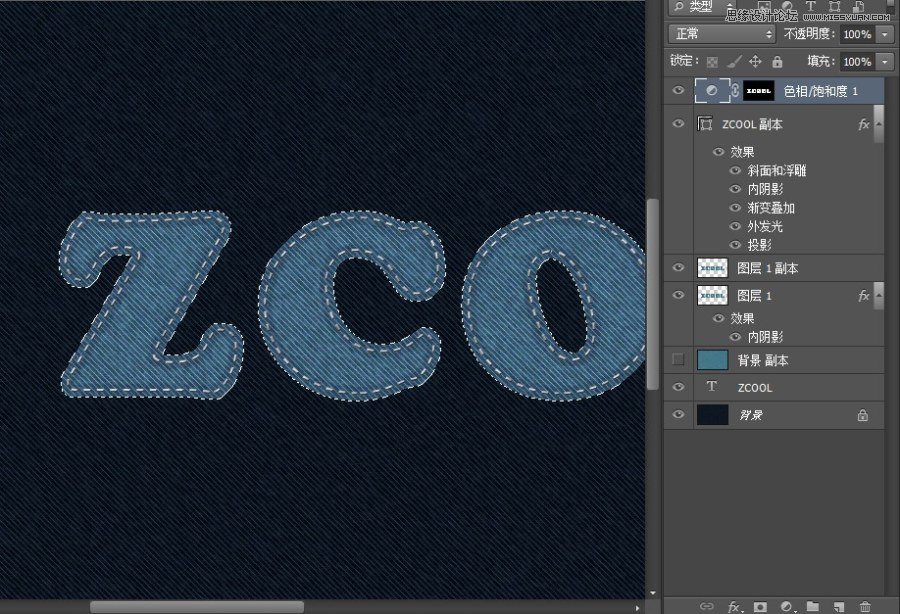Click the fx badge on ZCOOL 副本
900x614 pixels.
[863, 124]
